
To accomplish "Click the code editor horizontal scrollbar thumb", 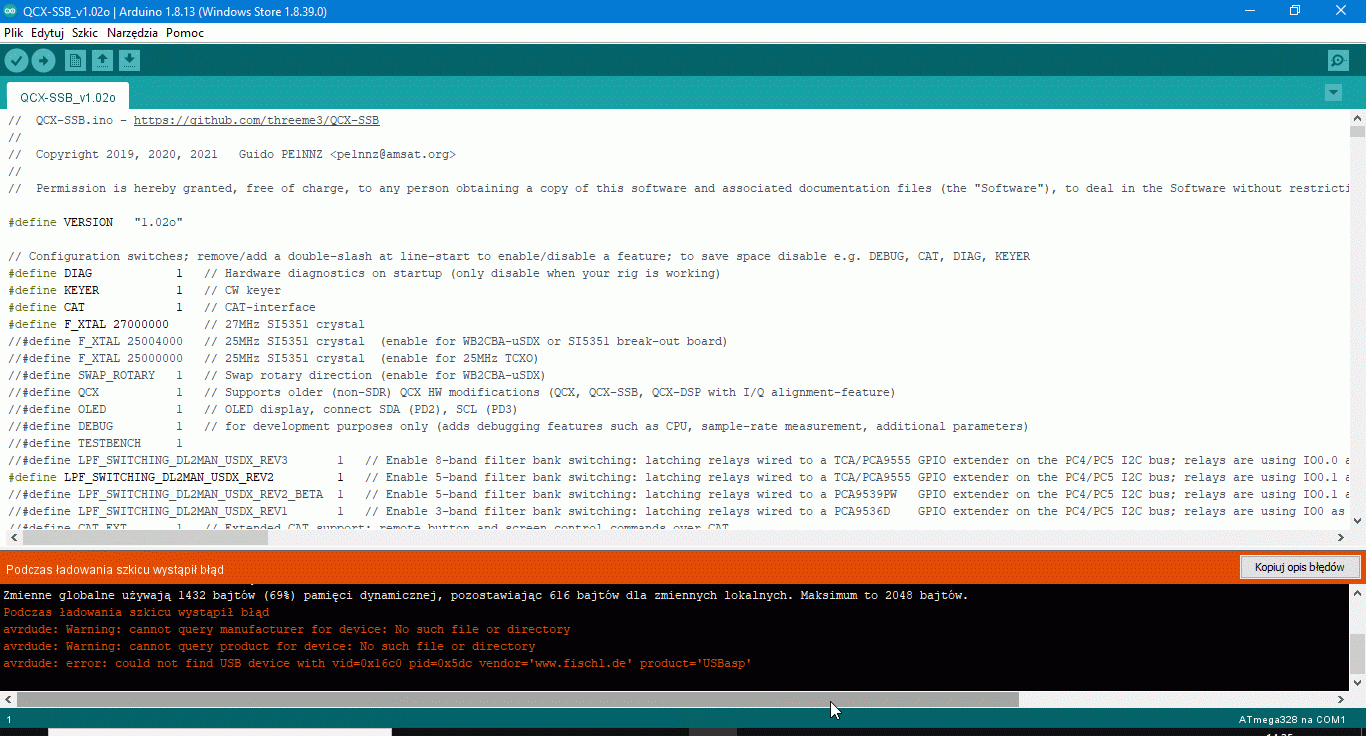I will tap(140, 537).
